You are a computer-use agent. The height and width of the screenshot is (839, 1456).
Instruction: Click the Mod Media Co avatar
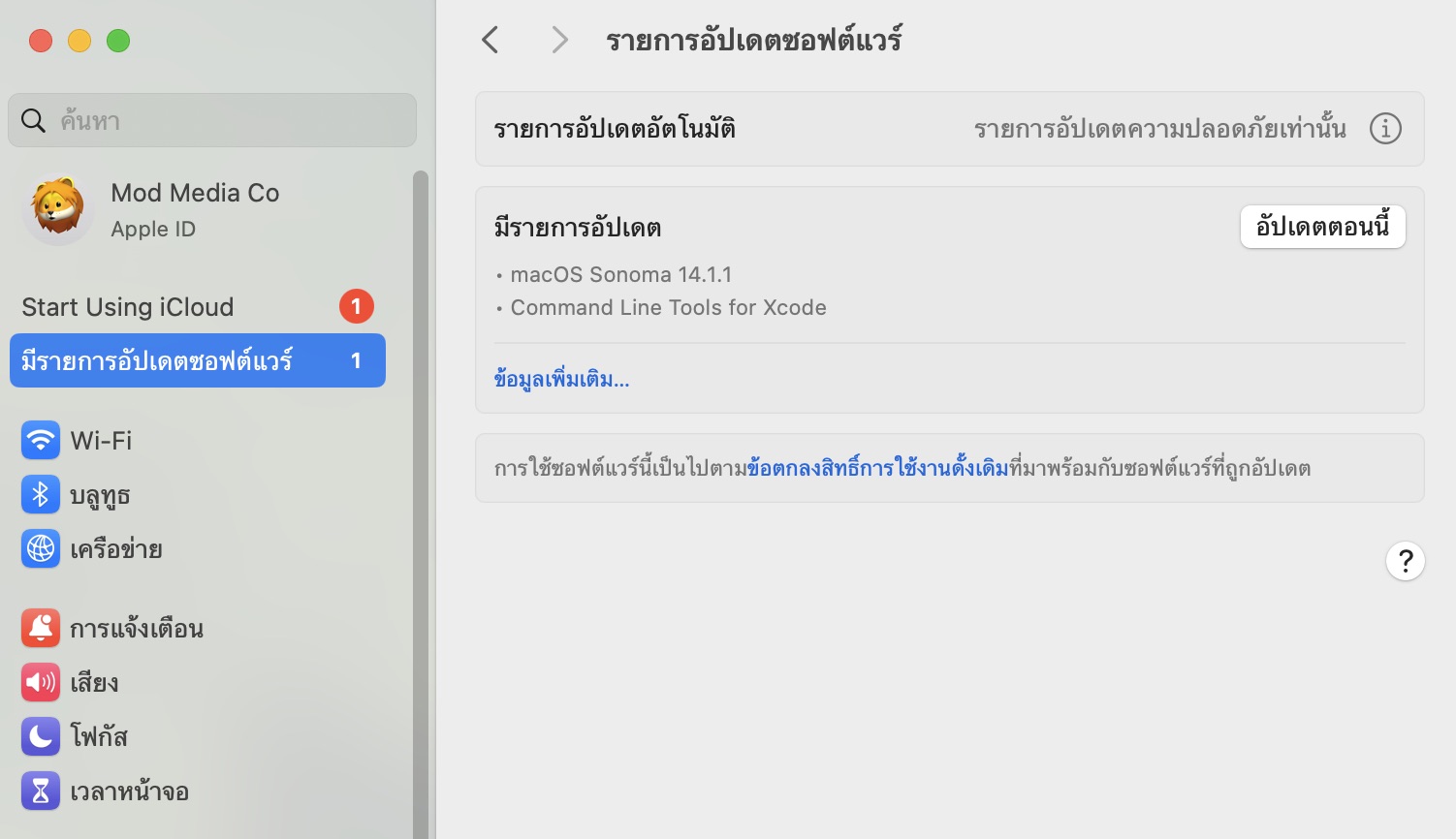[x=58, y=209]
